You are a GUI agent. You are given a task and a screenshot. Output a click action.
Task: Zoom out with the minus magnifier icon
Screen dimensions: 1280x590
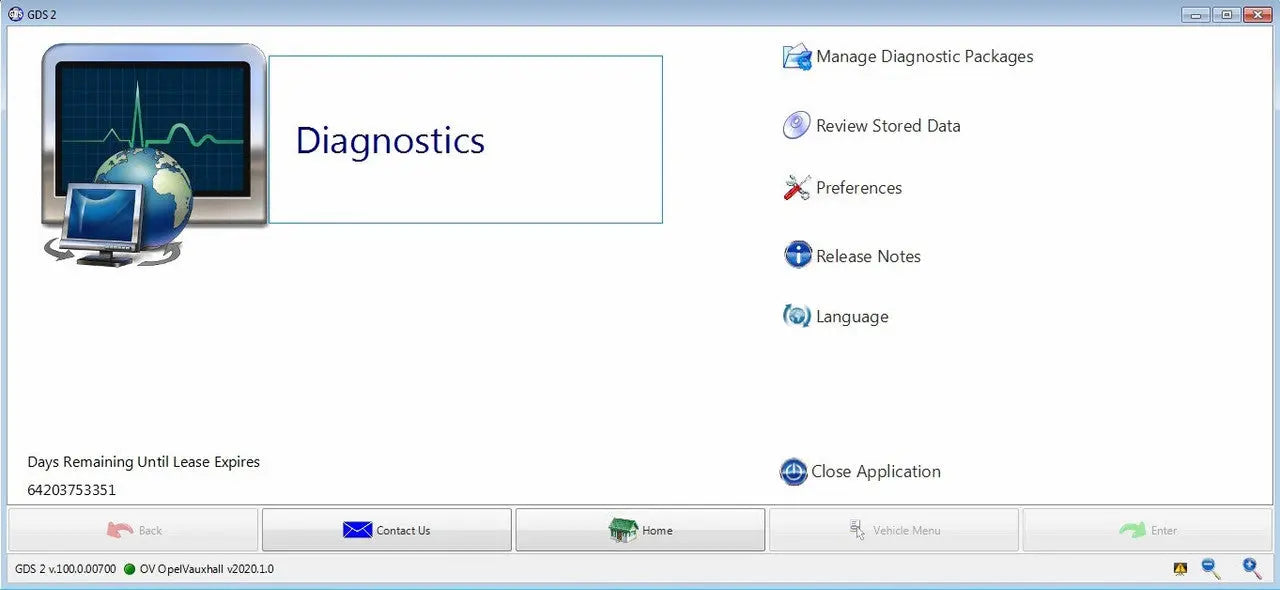pyautogui.click(x=1210, y=568)
